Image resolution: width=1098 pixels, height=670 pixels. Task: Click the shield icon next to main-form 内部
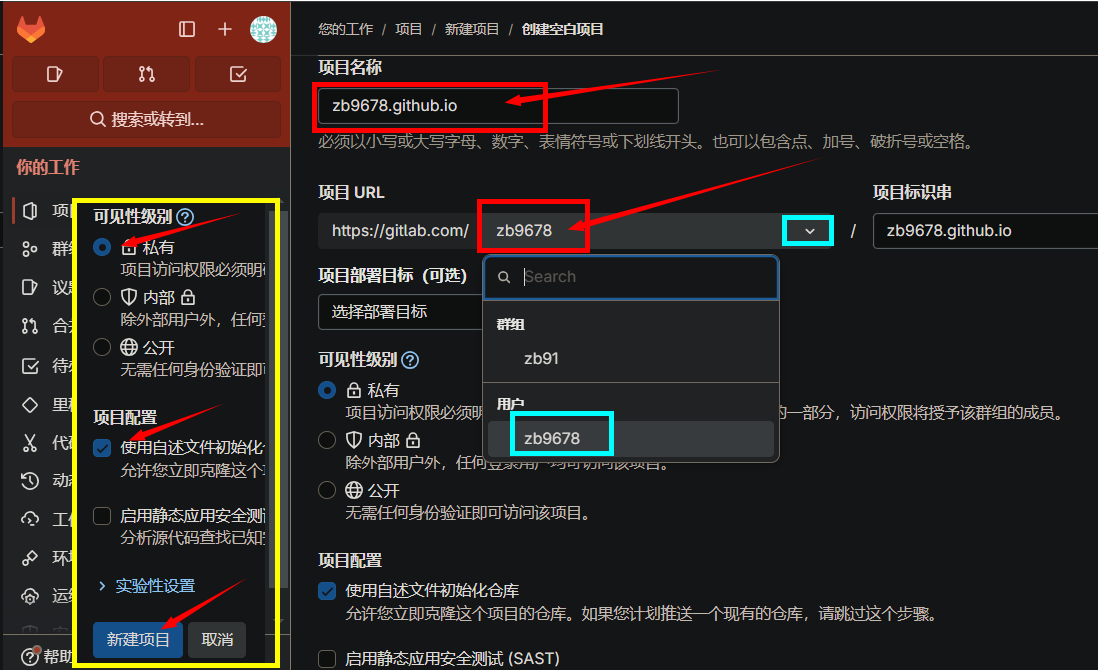[354, 440]
